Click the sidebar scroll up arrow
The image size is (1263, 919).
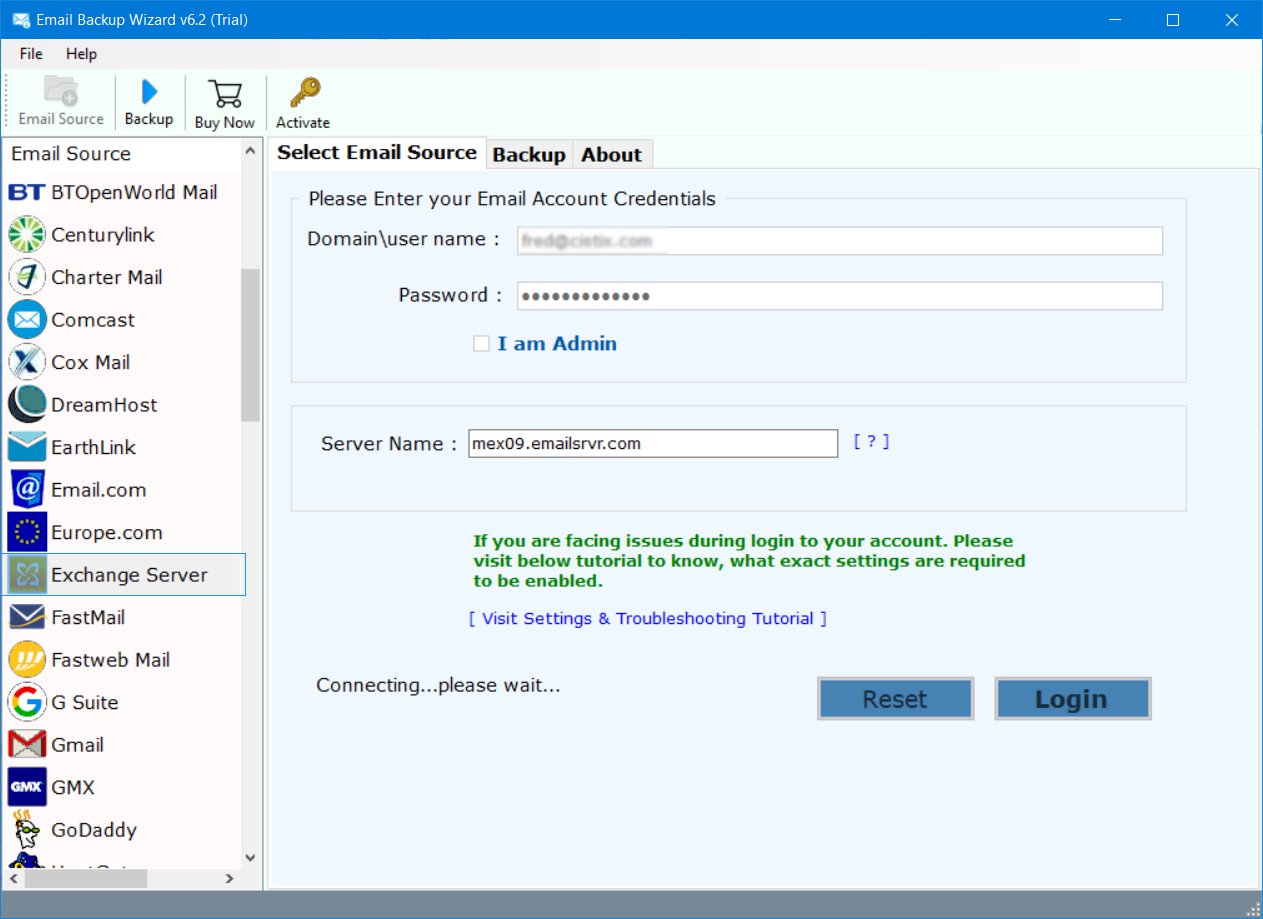250,152
